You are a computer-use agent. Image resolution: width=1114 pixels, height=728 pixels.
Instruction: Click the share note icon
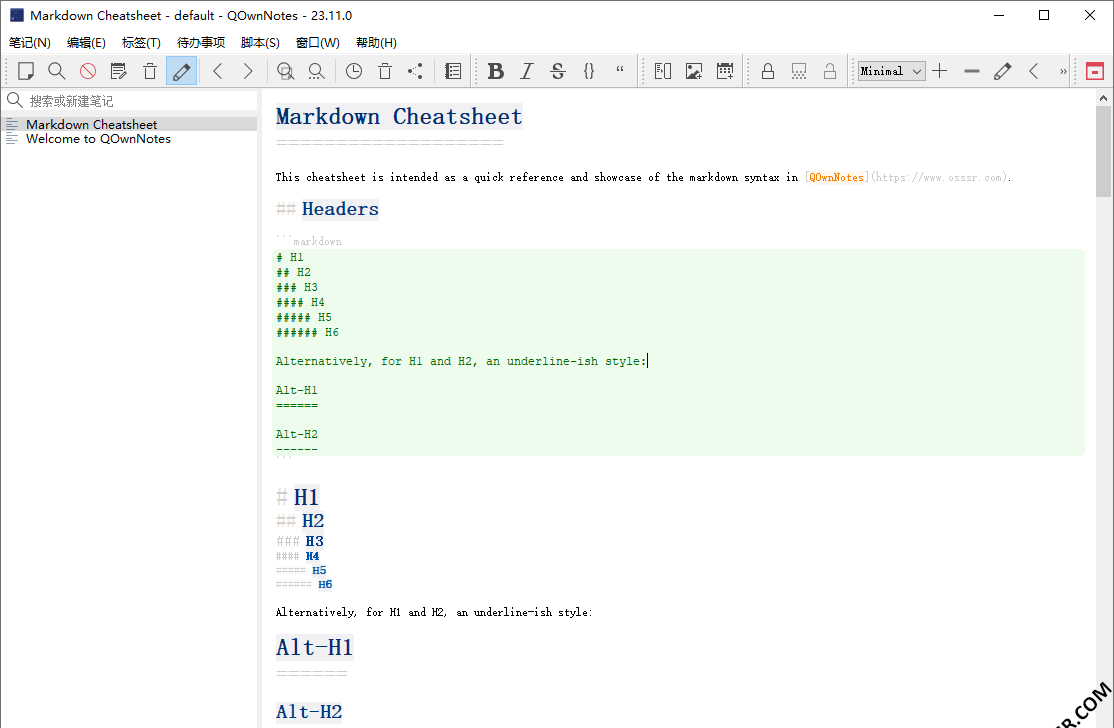[416, 71]
